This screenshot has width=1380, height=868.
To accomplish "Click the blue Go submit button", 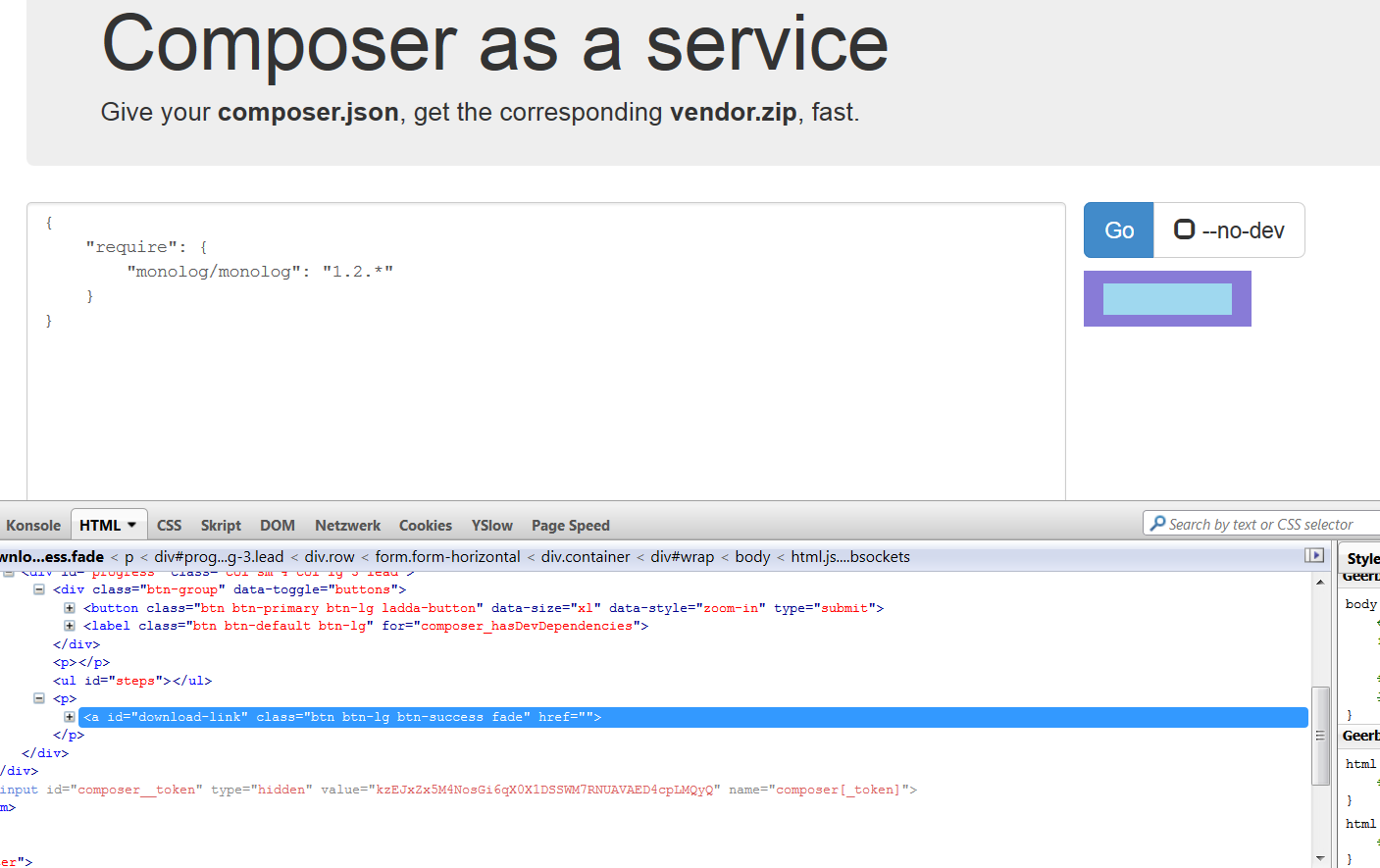I will pos(1119,230).
